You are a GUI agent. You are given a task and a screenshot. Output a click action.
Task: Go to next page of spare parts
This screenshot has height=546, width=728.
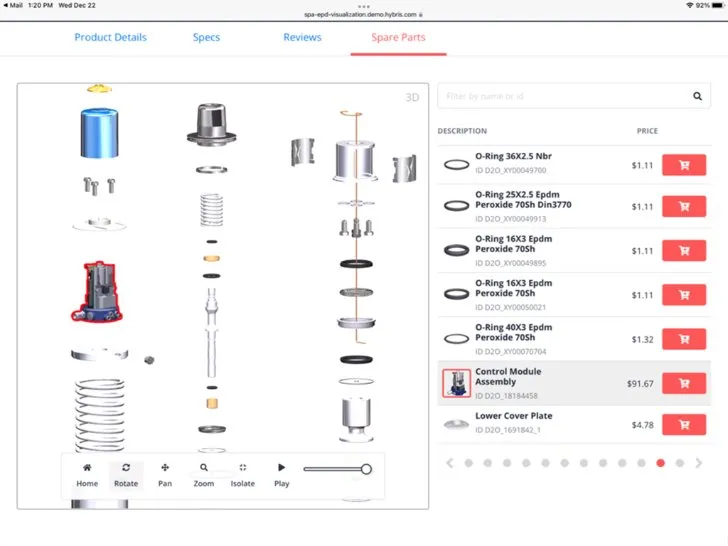point(699,463)
